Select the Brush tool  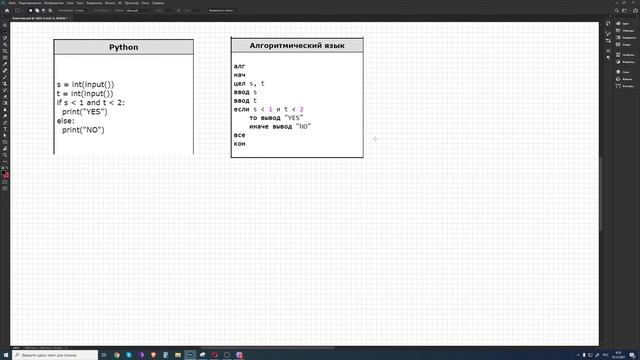point(5,77)
